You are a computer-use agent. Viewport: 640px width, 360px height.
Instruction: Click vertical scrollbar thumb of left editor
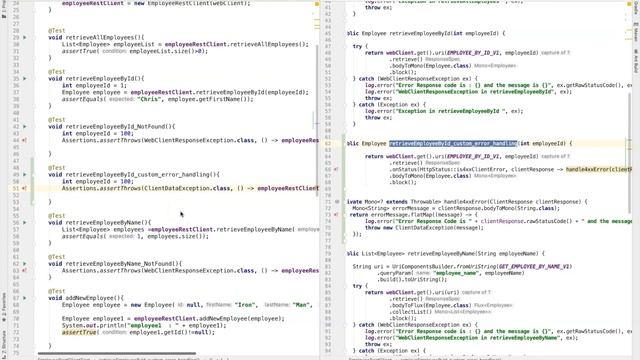[317, 120]
